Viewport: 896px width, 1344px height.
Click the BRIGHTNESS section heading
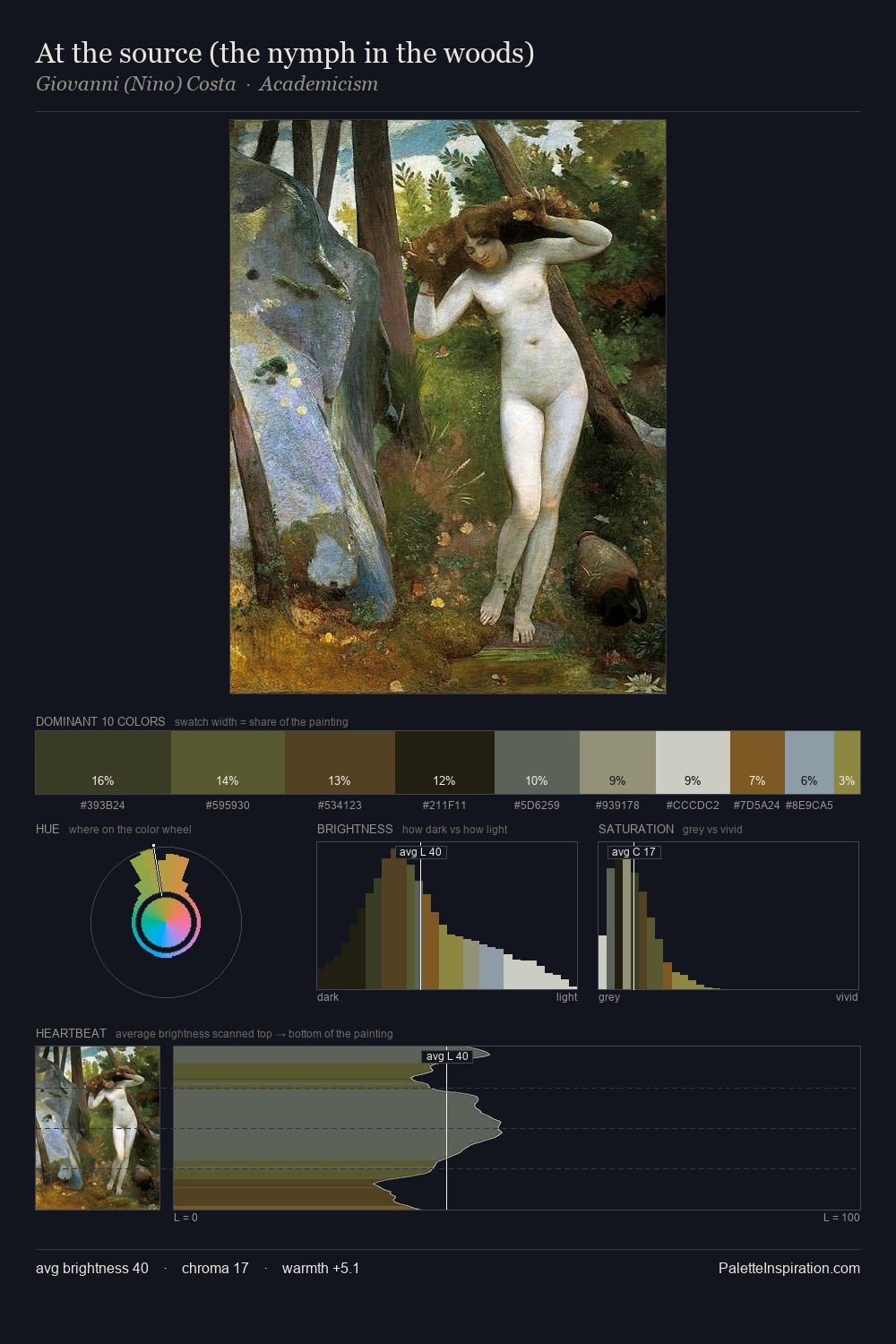[355, 829]
